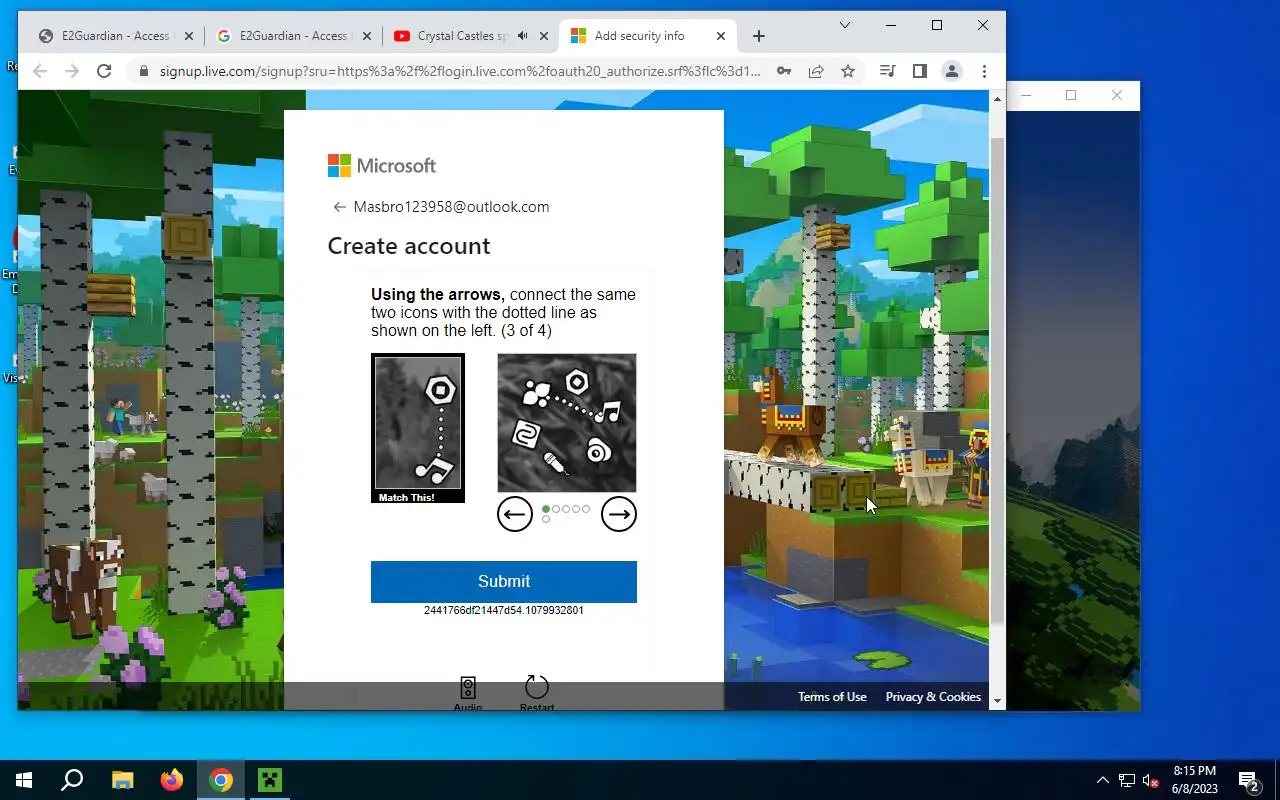Mute audio on Crystal Castles tab
1280x800 pixels.
point(522,36)
